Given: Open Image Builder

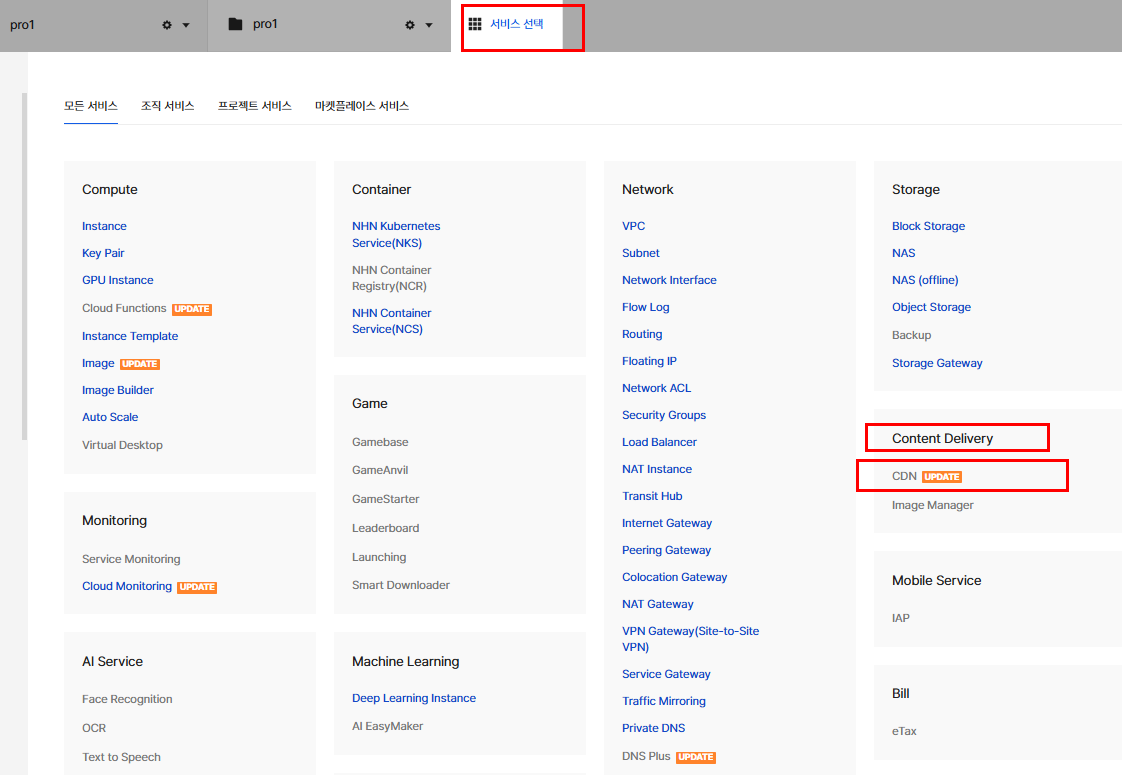Looking at the screenshot, I should click(x=118, y=391).
